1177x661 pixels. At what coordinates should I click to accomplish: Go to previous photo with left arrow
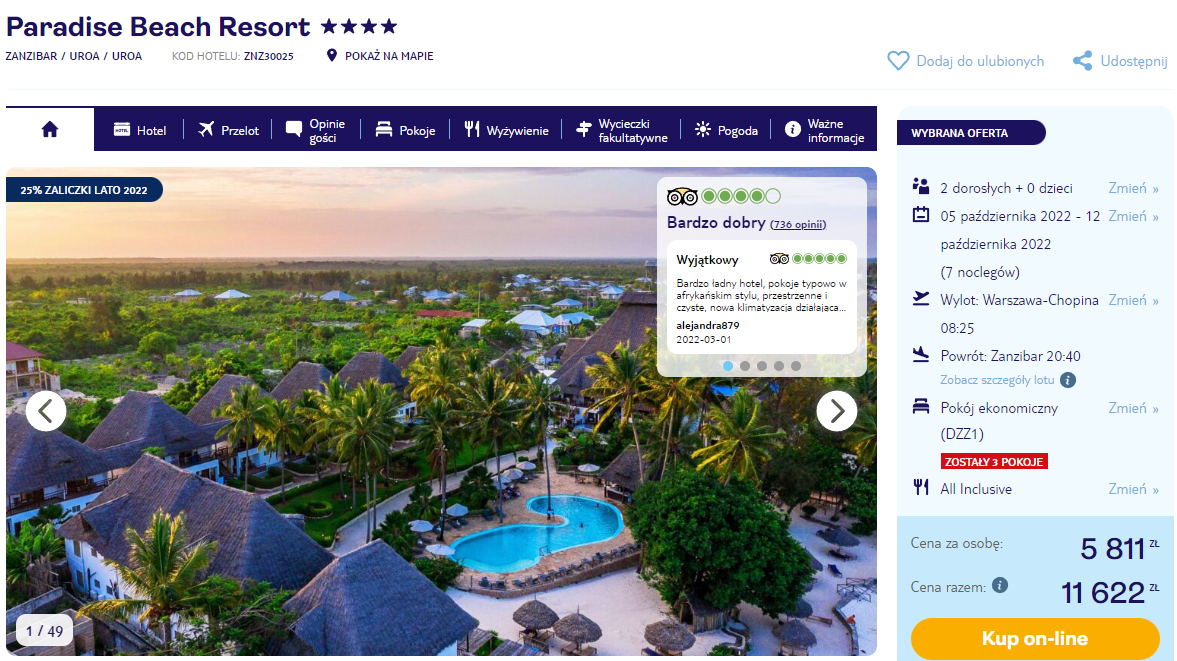pyautogui.click(x=46, y=410)
